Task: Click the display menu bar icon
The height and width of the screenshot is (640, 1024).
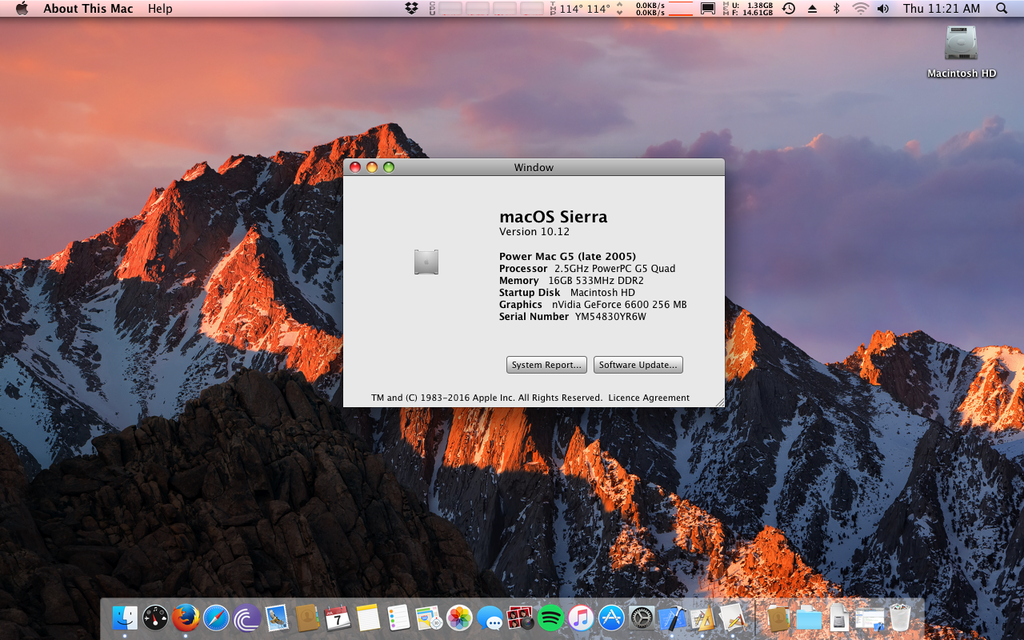Action: (x=707, y=8)
